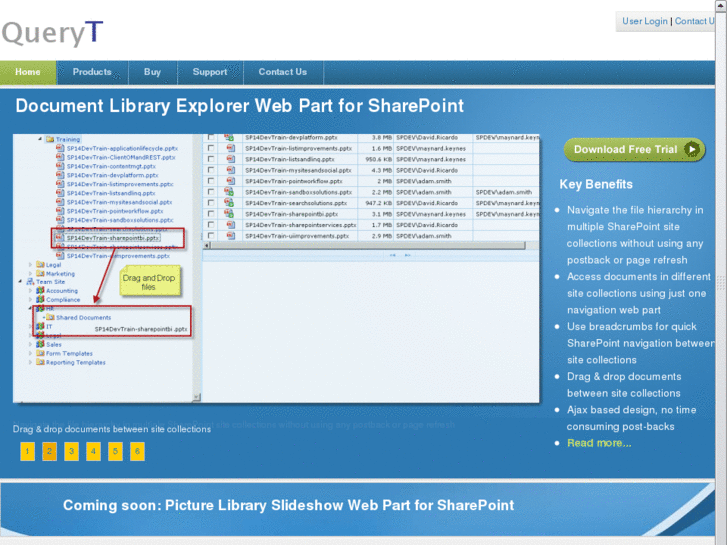Go to the Buy menu item
Screen dimensions: 727x545
click(153, 72)
